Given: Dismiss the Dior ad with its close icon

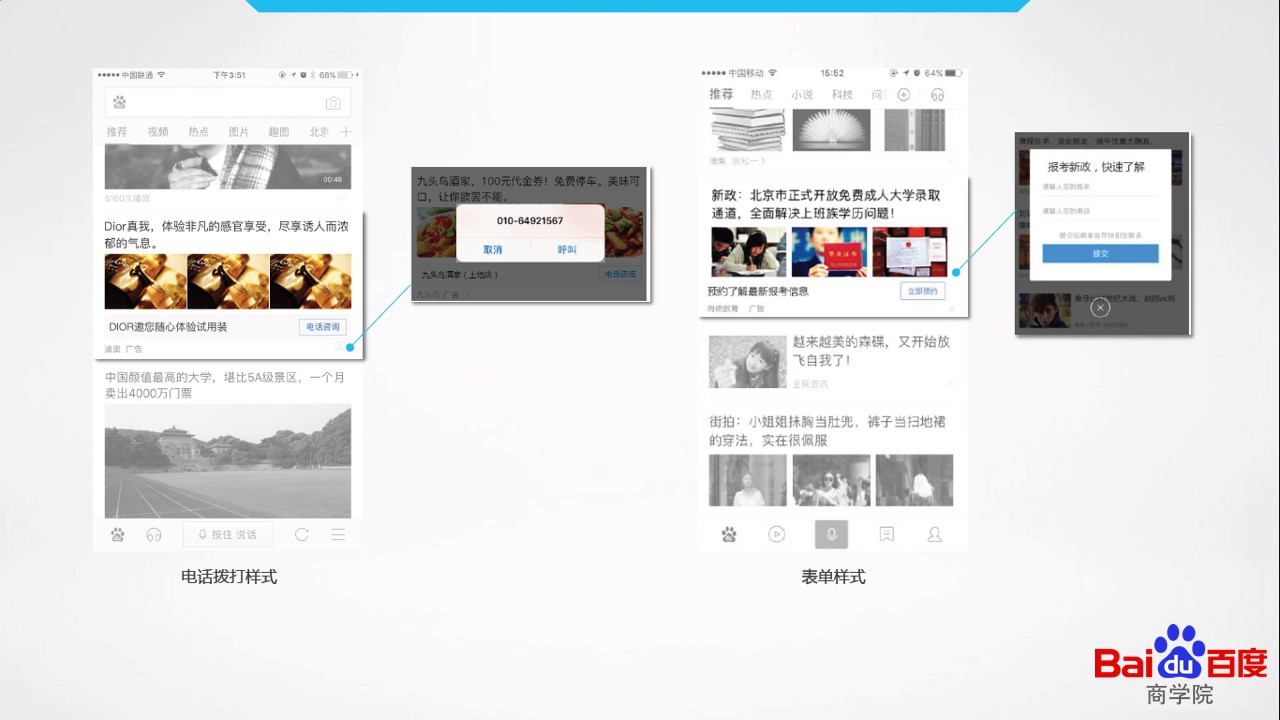Looking at the screenshot, I should pyautogui.click(x=342, y=348).
